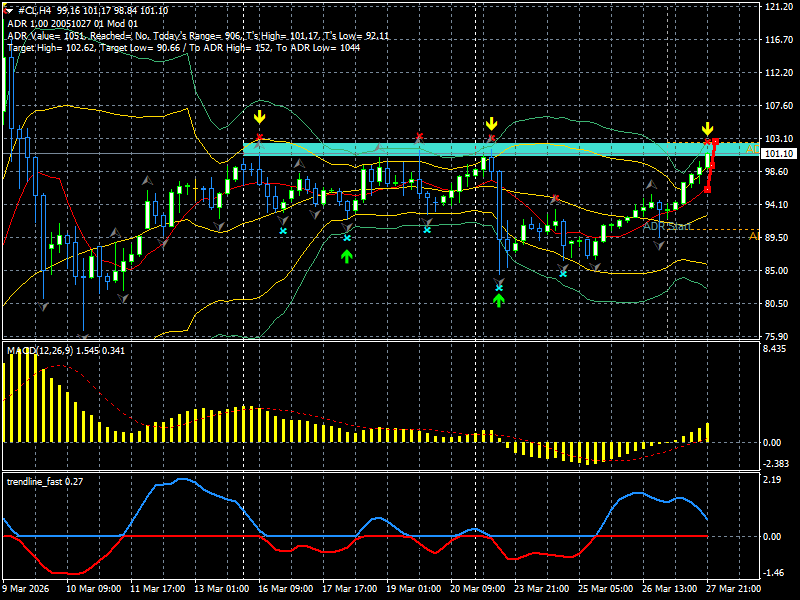This screenshot has height=600, width=800.
Task: Click the red X marker near 19 Mar
Action: pos(420,136)
